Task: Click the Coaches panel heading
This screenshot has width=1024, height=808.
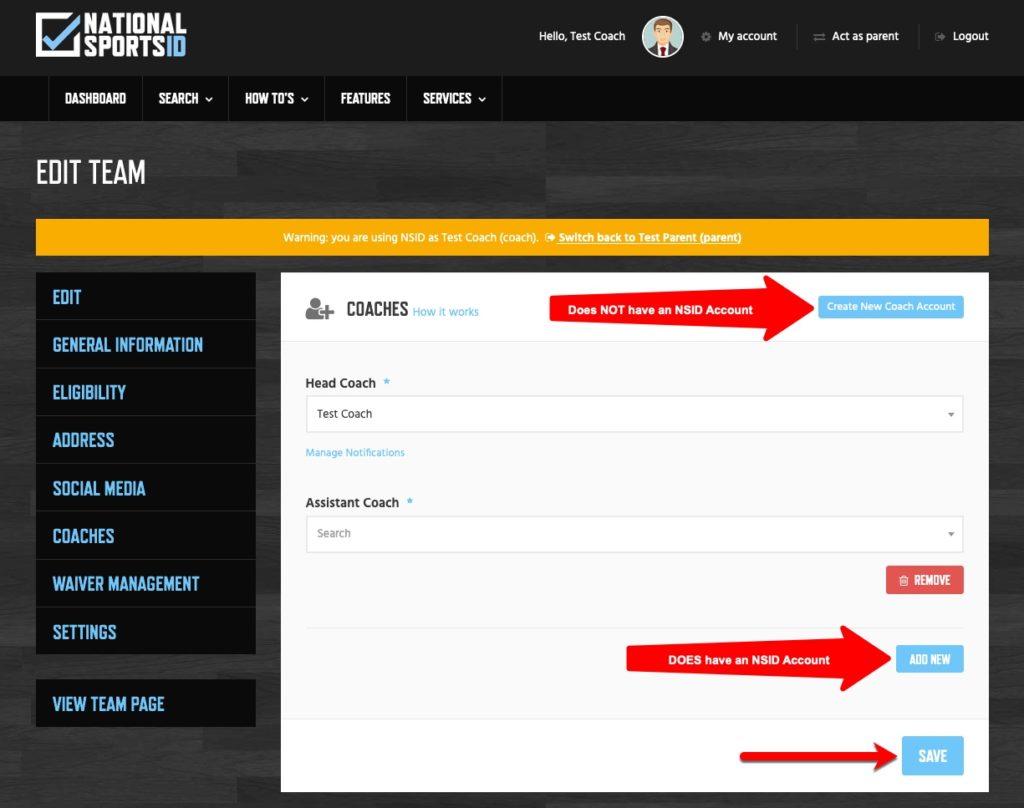Action: click(x=377, y=309)
